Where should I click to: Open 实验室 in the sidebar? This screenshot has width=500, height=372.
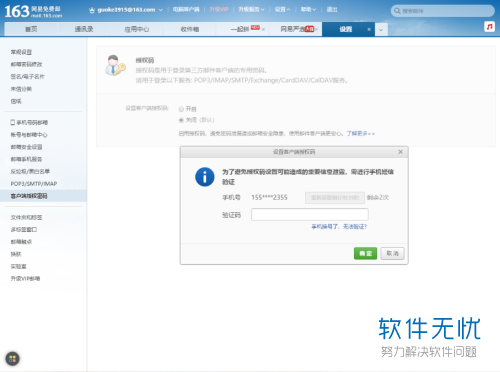click(19, 267)
